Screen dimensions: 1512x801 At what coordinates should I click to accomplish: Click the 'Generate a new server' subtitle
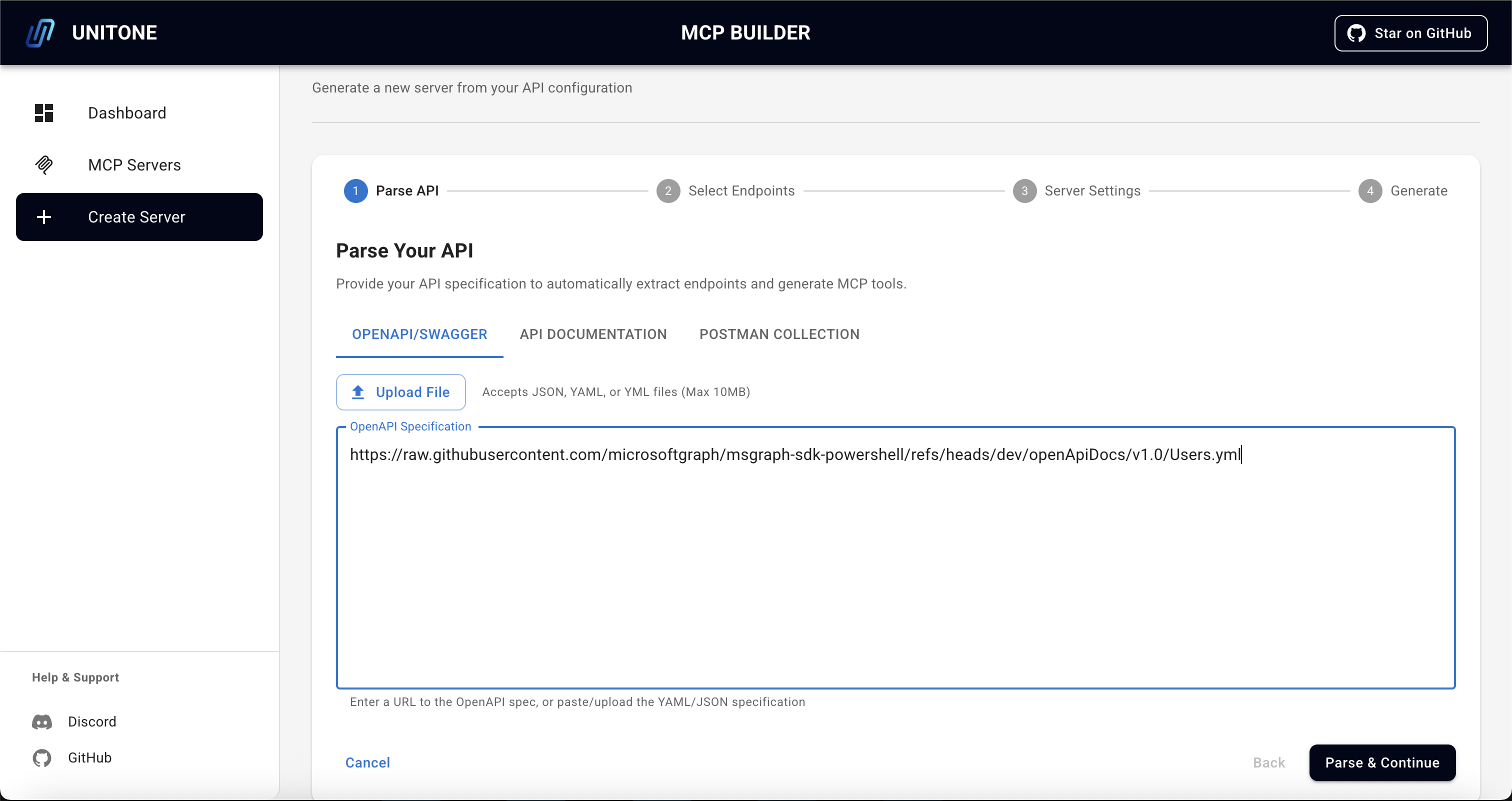click(472, 88)
